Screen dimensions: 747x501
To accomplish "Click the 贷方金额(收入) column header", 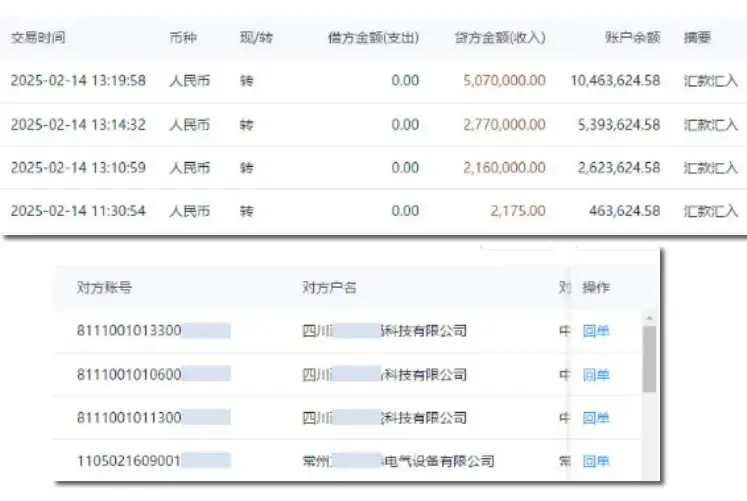I will coord(500,38).
